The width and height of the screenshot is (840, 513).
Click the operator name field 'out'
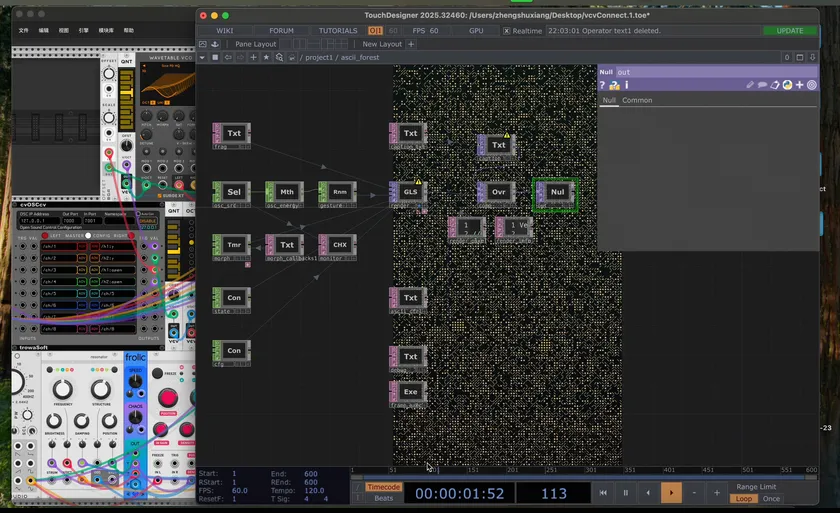(x=716, y=72)
